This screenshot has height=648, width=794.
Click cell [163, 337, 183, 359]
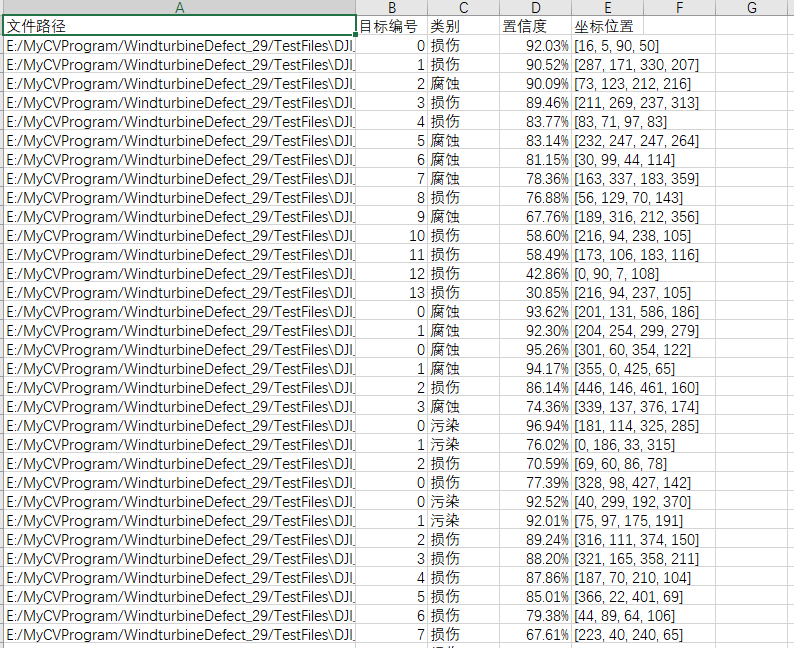click(x=608, y=179)
